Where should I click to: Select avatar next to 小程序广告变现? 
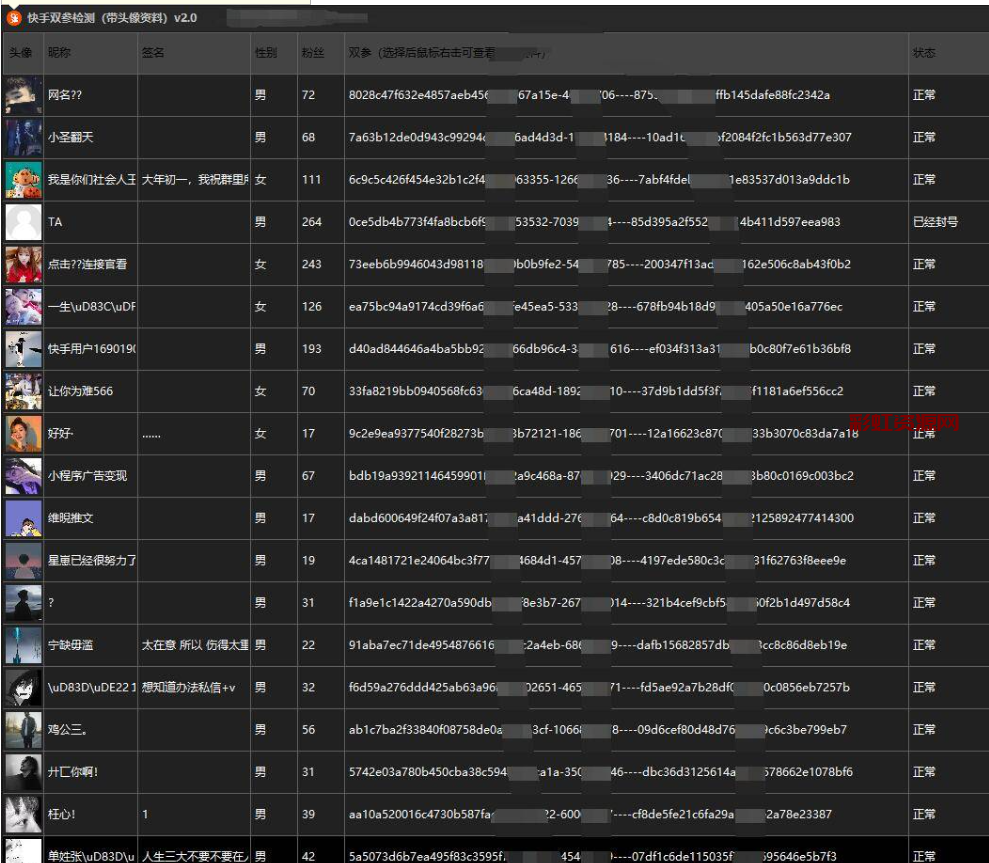point(23,476)
